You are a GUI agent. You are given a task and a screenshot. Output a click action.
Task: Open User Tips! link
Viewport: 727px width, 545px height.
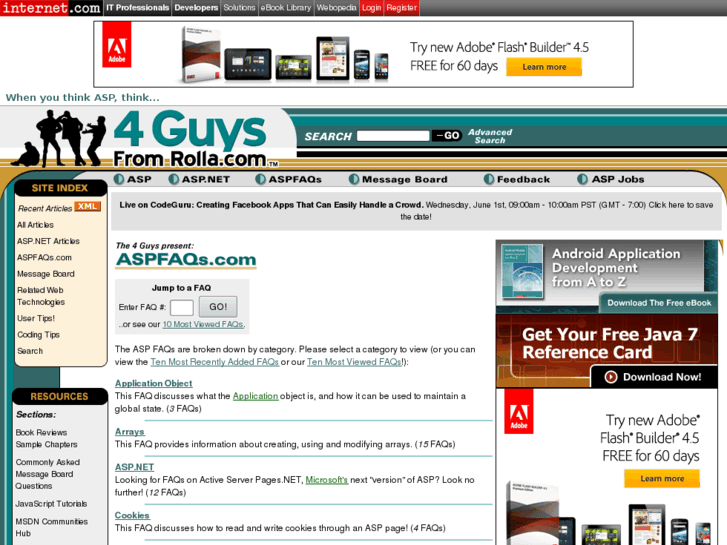36,318
